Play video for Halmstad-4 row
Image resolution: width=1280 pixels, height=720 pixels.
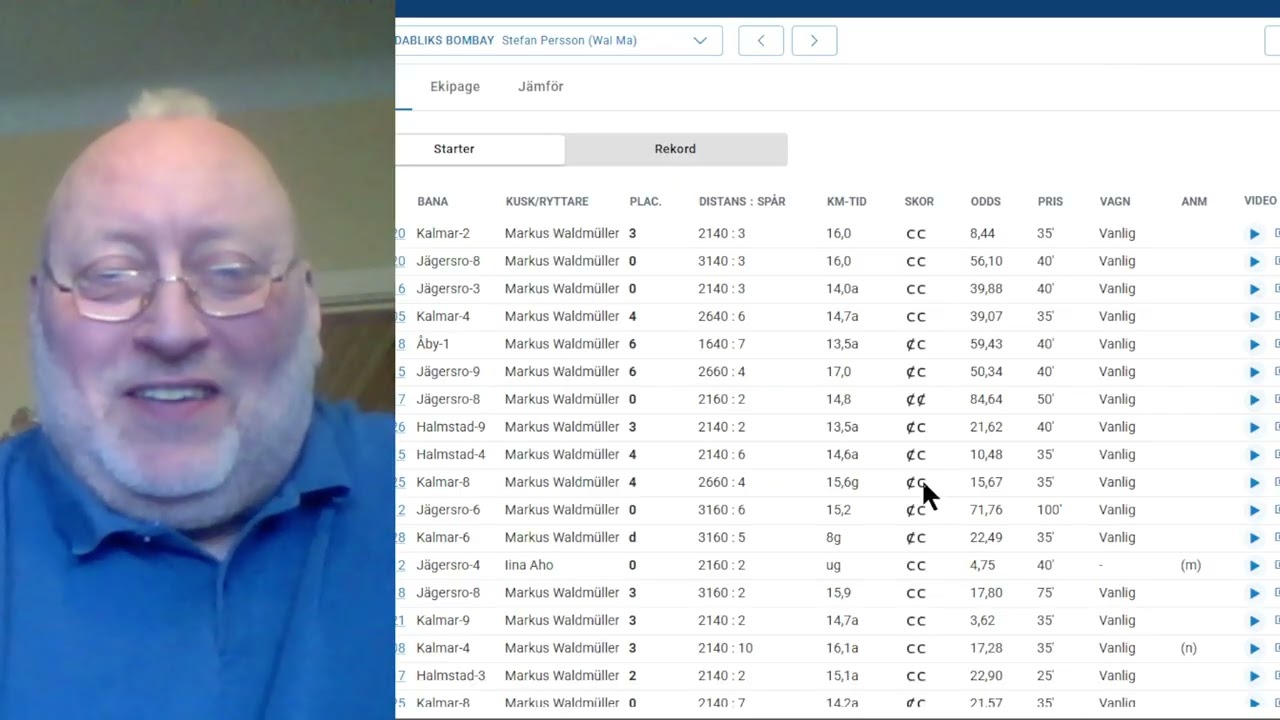(x=1254, y=455)
